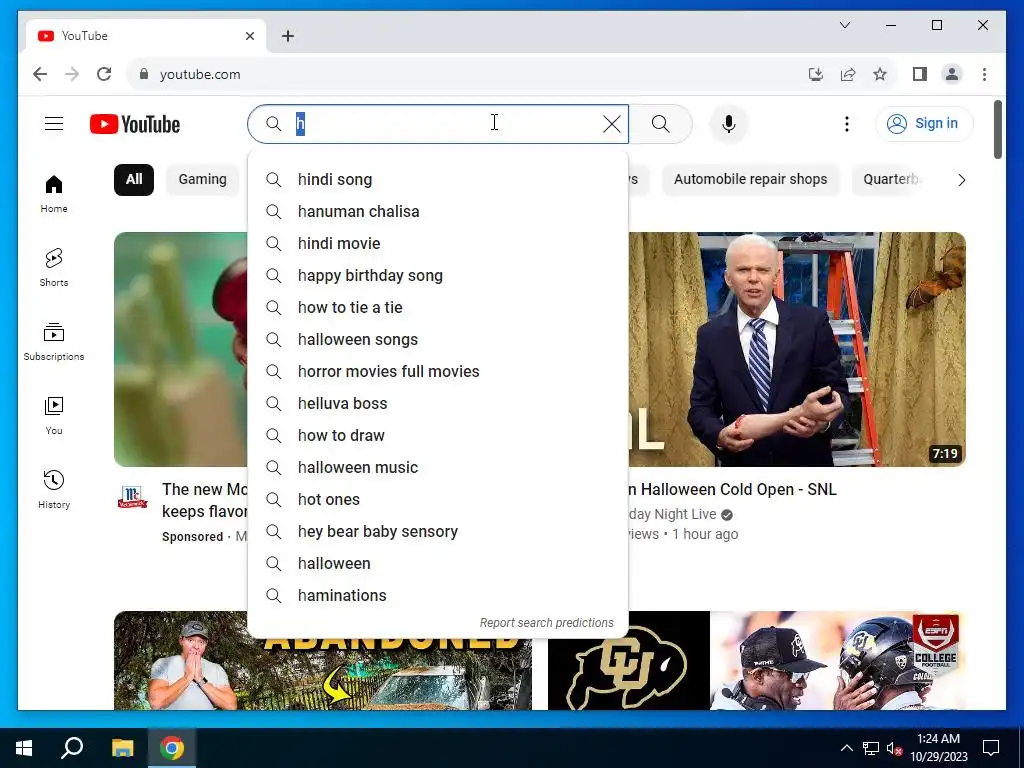Open the ESPN College Football thumbnail
The height and width of the screenshot is (768, 1024).
tap(757, 660)
